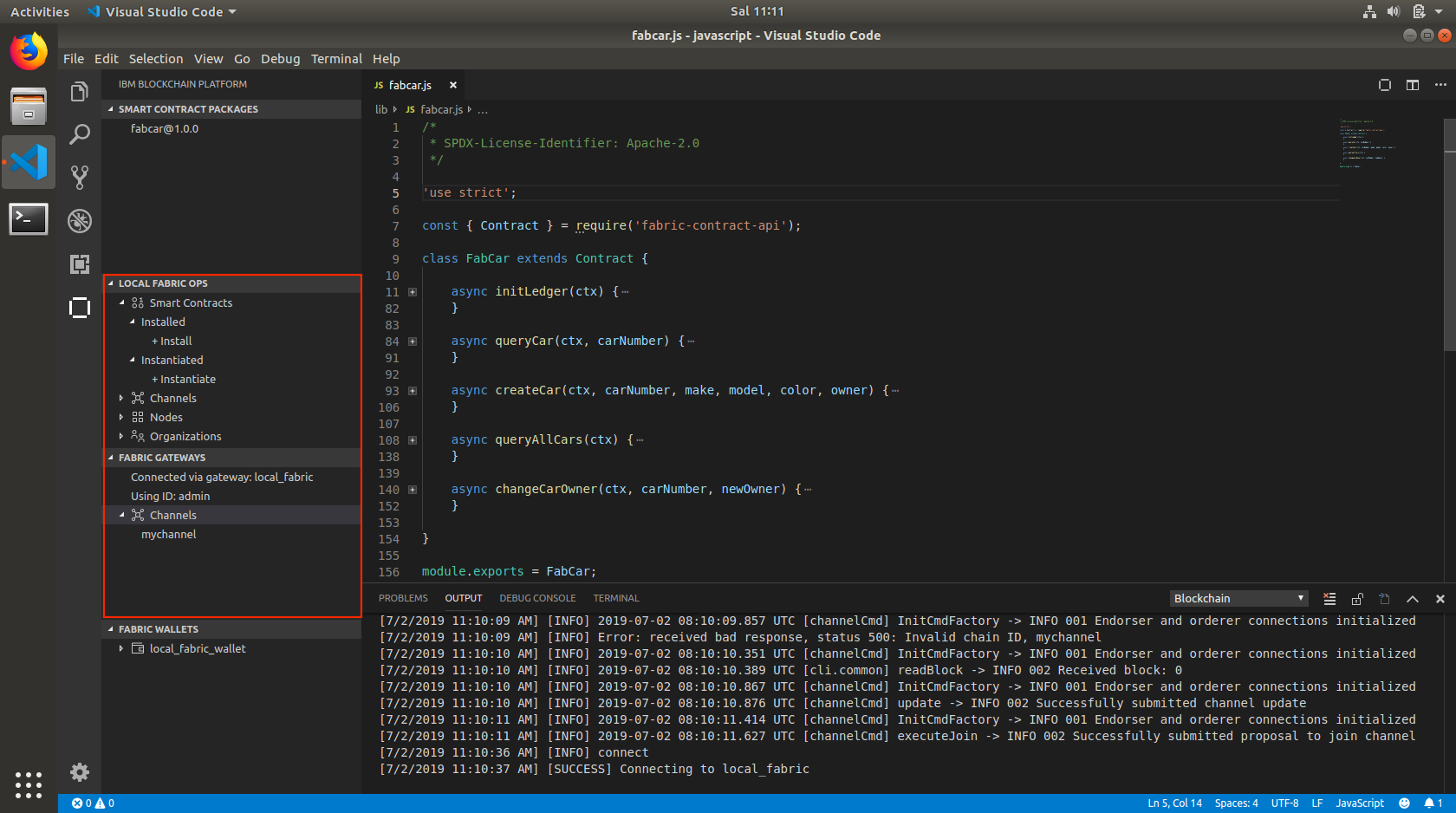
Task: Click the + Install smart contract action
Action: [172, 341]
